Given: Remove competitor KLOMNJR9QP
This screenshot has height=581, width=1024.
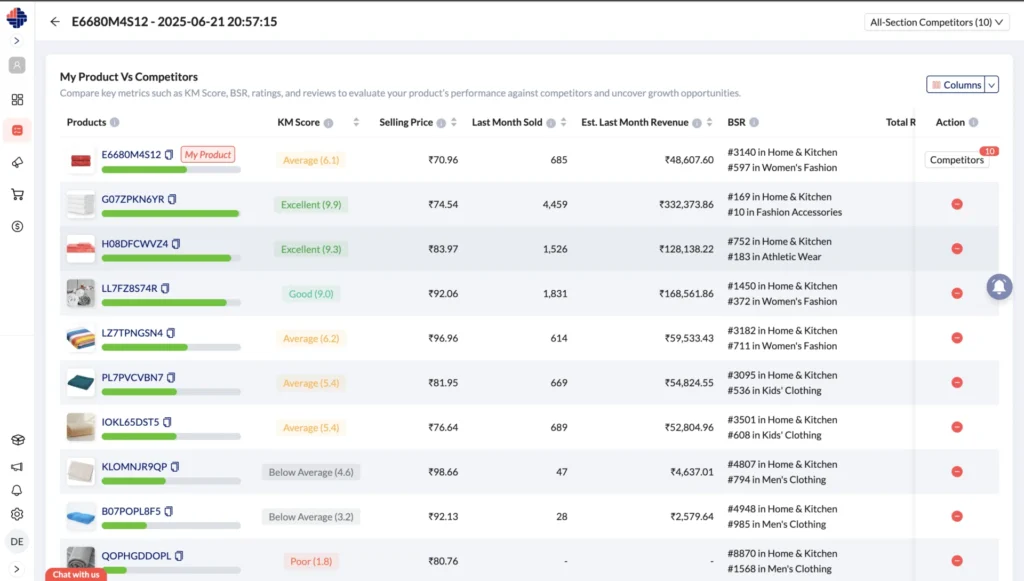Looking at the screenshot, I should [x=957, y=471].
